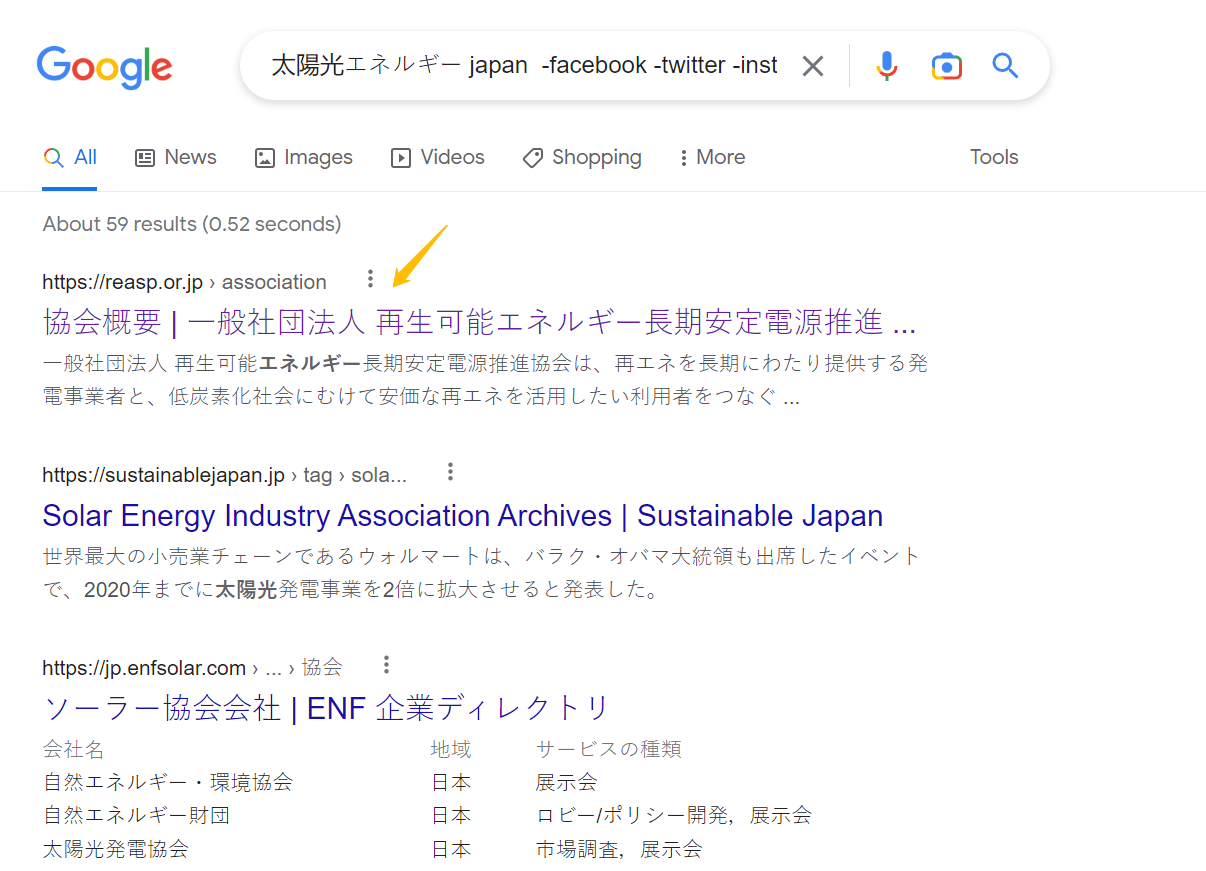Focus the search query input field
Screen dimensions: 1206x871
tap(524, 66)
